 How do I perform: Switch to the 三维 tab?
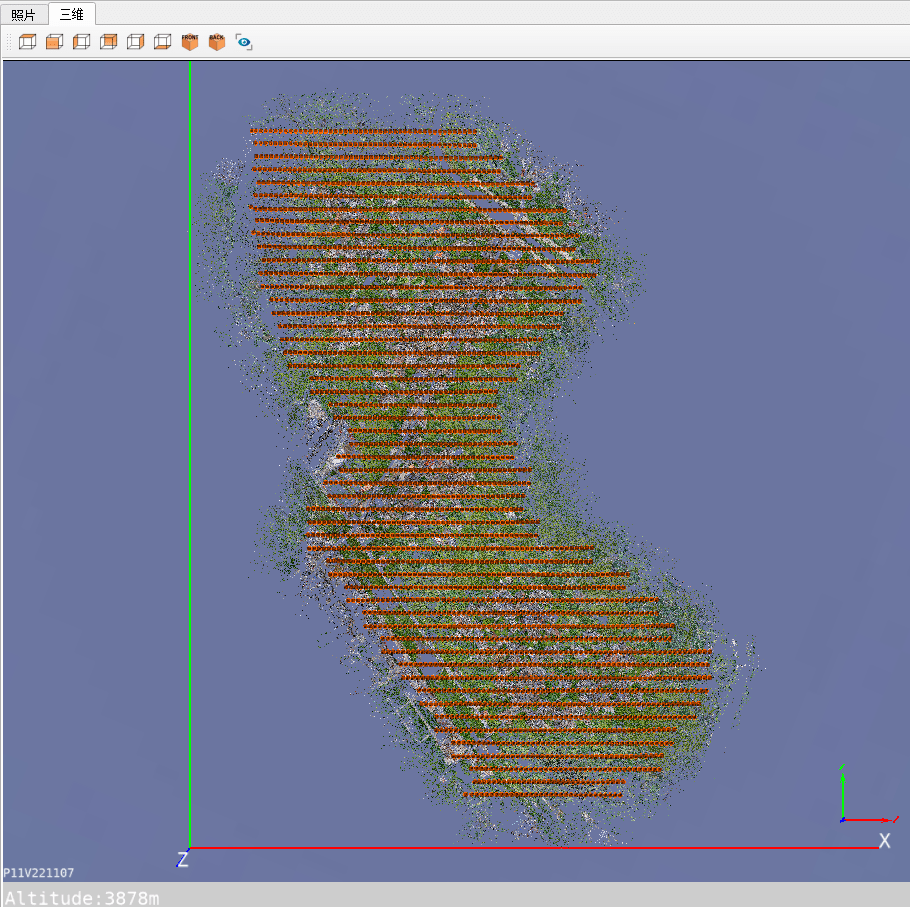(x=72, y=14)
